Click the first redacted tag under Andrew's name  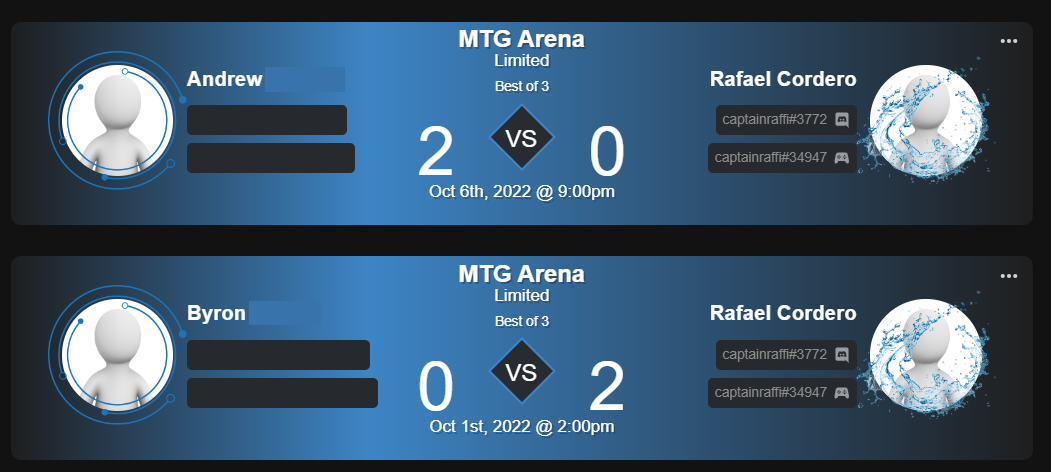tap(267, 120)
